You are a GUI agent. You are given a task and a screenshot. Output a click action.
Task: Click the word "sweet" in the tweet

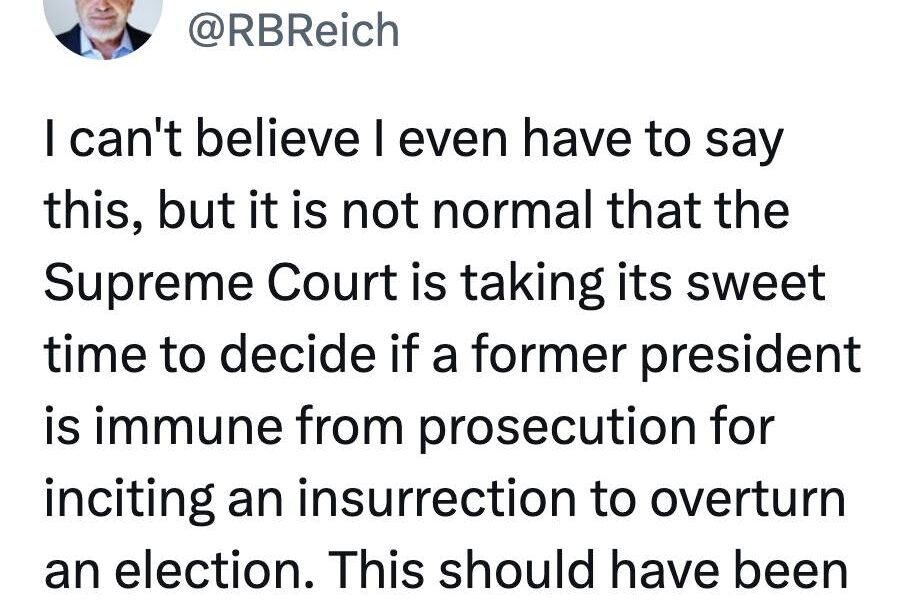click(x=756, y=283)
